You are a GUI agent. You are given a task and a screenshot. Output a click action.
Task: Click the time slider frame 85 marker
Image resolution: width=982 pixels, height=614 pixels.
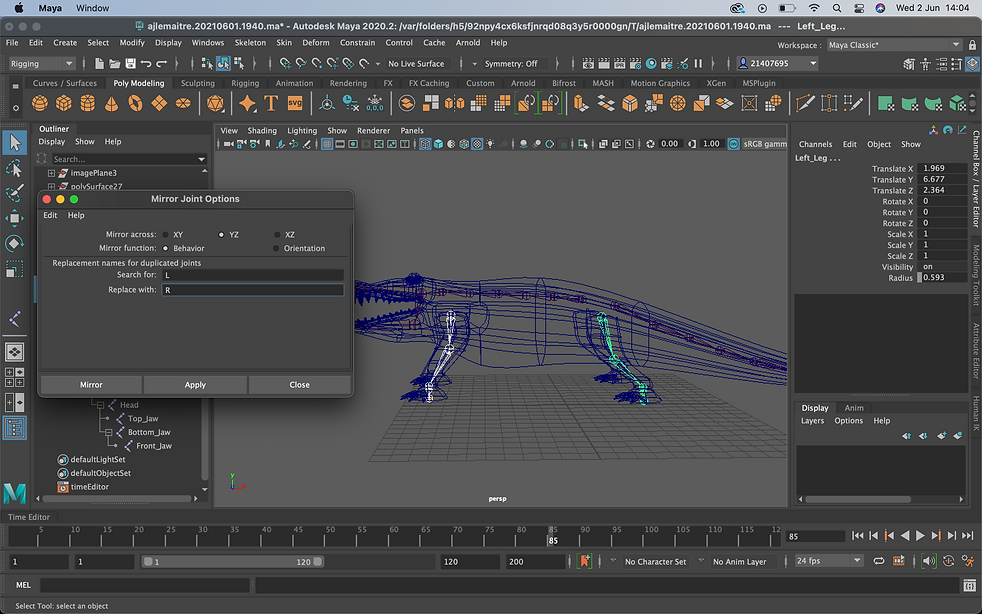pyautogui.click(x=552, y=536)
